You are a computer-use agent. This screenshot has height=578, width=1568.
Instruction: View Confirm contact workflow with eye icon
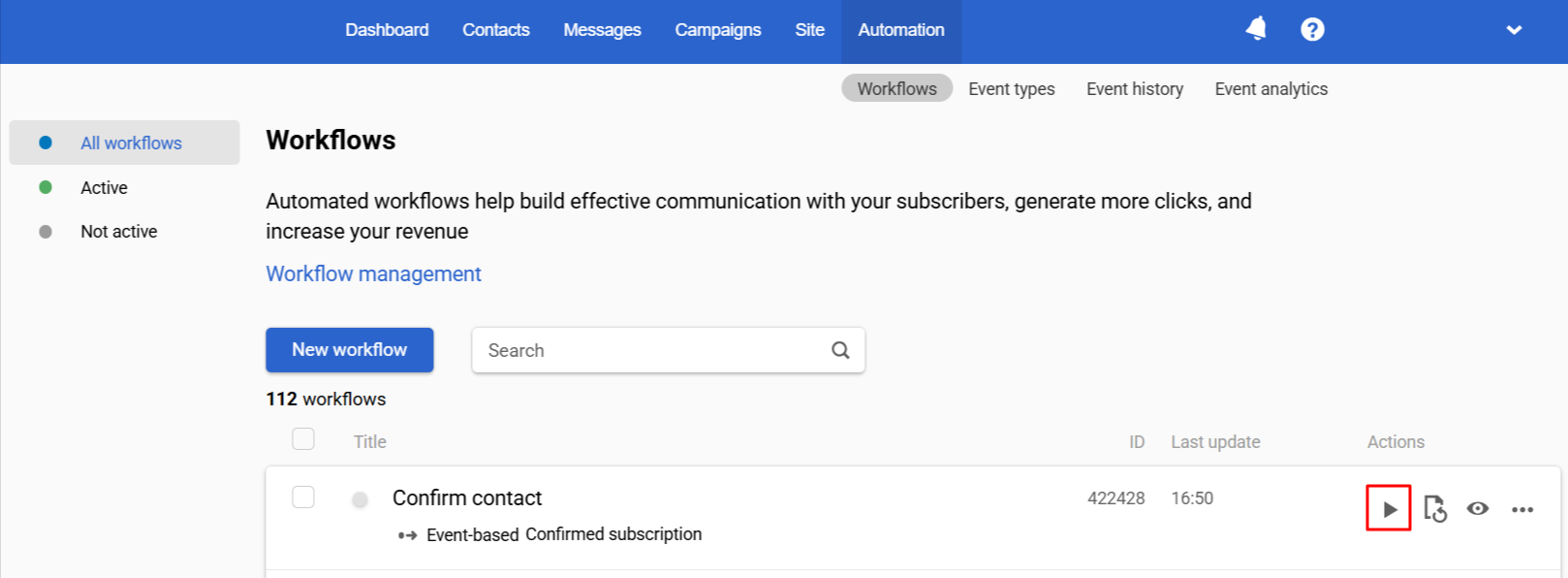click(x=1477, y=508)
